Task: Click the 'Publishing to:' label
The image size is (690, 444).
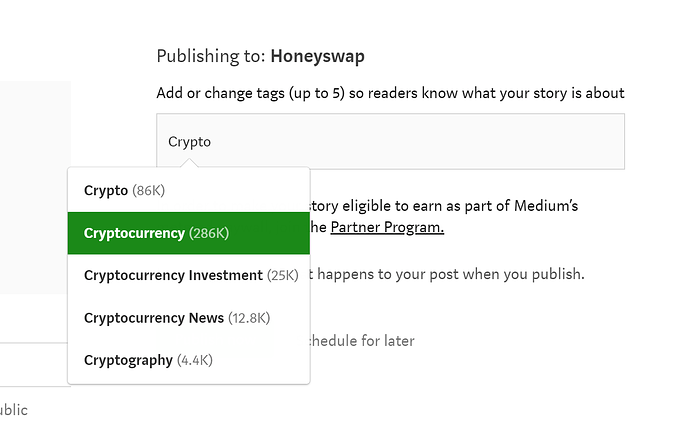Action: [x=211, y=56]
